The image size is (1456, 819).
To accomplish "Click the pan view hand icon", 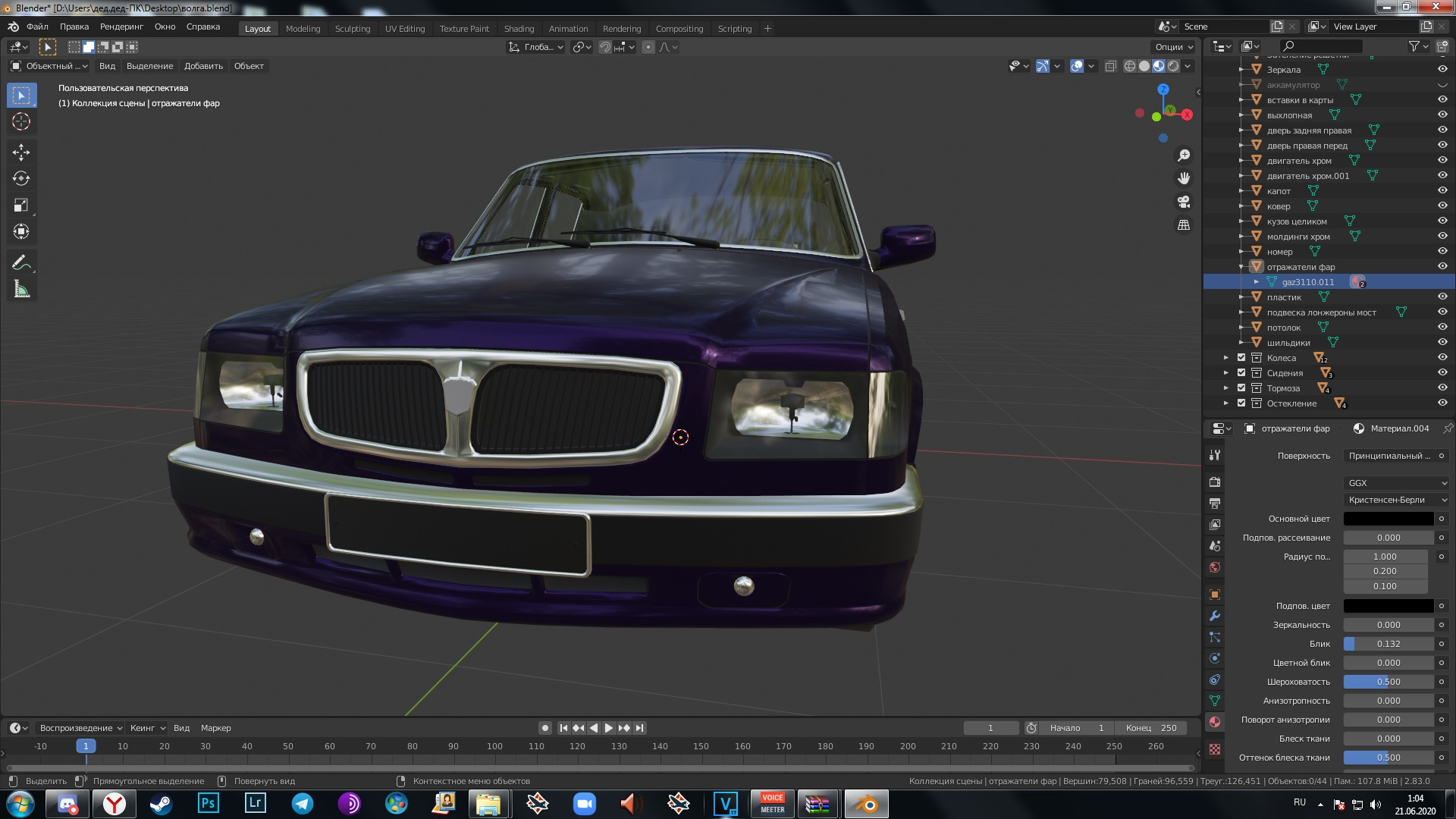I will [1184, 178].
